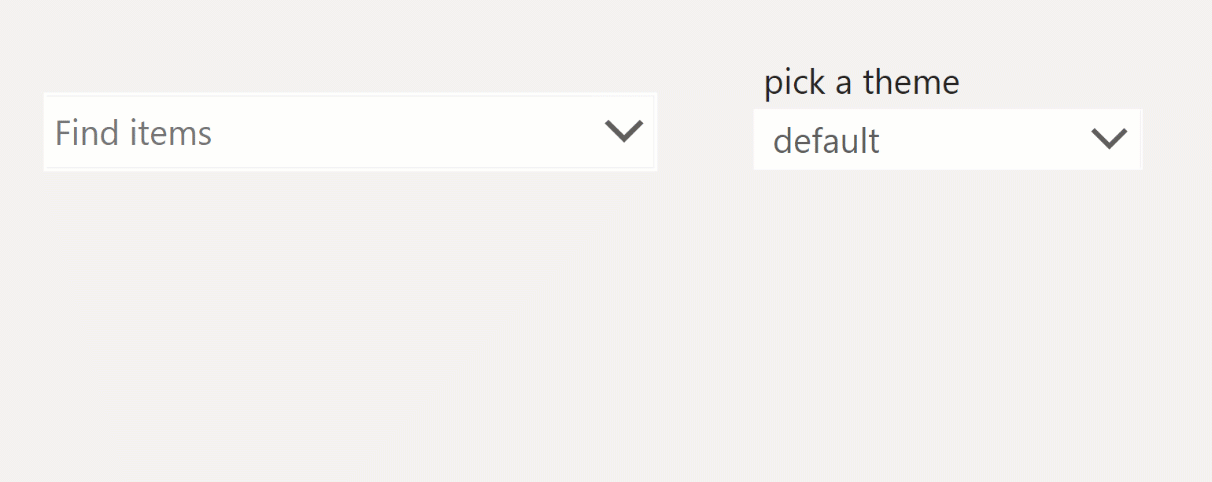Screen dimensions: 1212x482
Task: Expand the Find items combo box
Action: [x=624, y=132]
